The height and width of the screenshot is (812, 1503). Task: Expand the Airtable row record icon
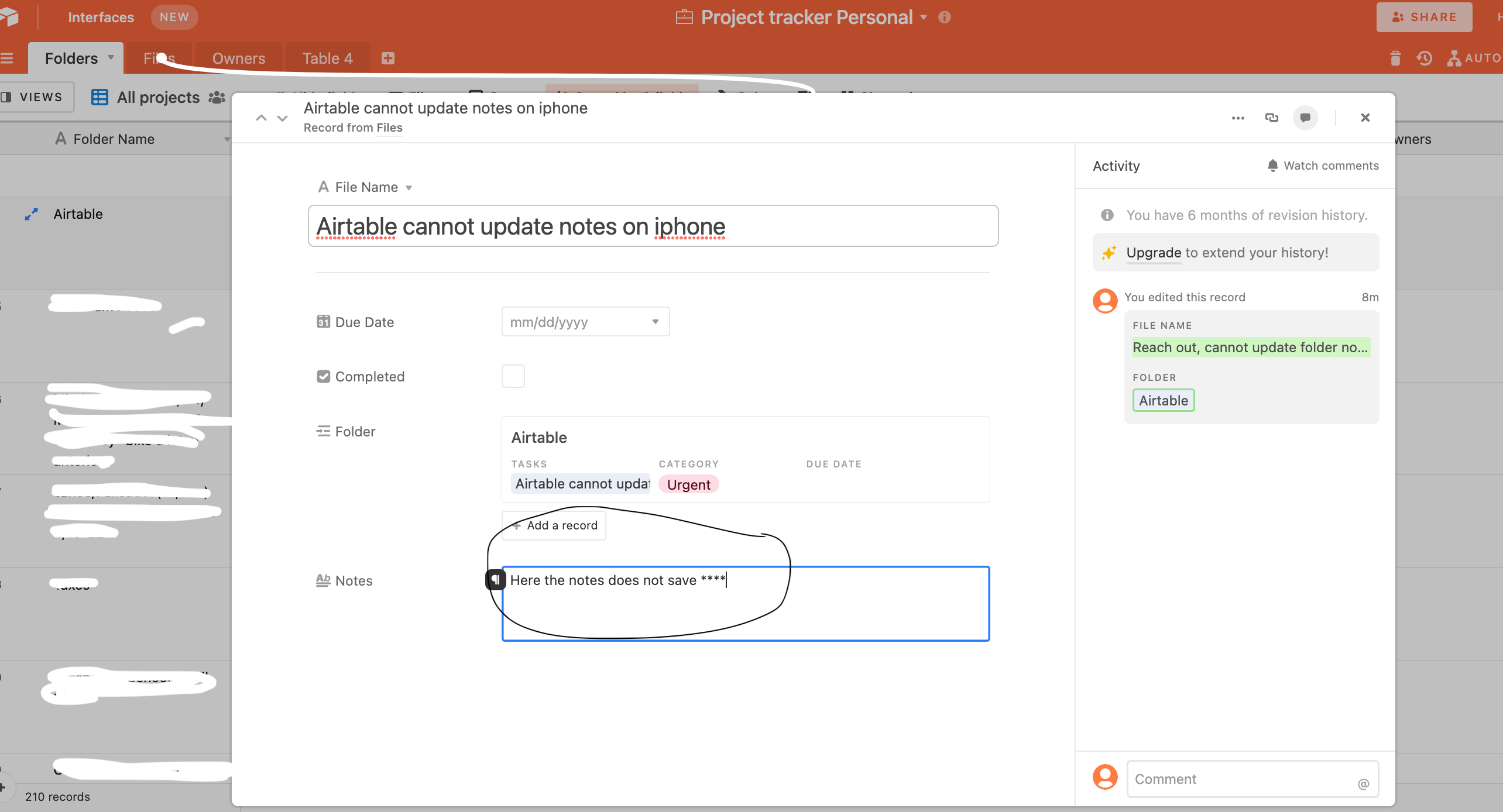[x=32, y=214]
